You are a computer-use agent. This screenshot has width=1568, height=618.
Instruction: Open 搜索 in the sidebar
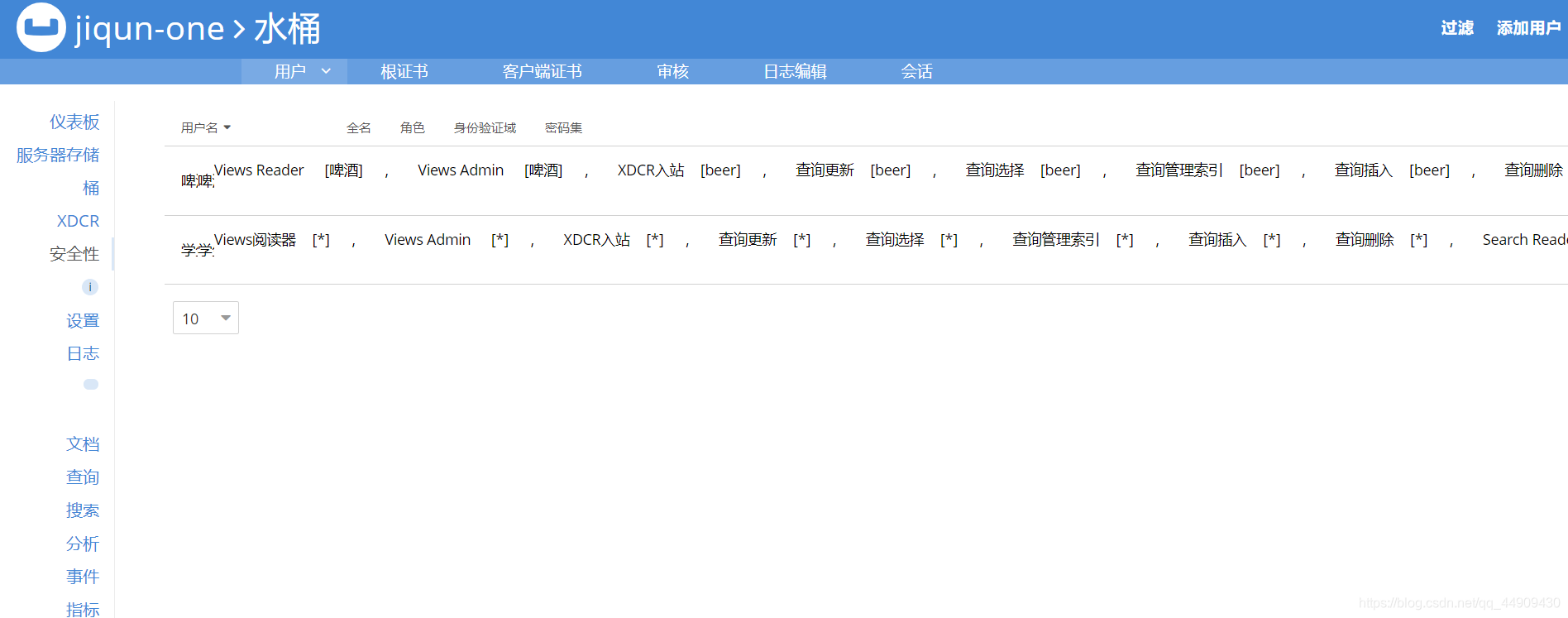[83, 510]
